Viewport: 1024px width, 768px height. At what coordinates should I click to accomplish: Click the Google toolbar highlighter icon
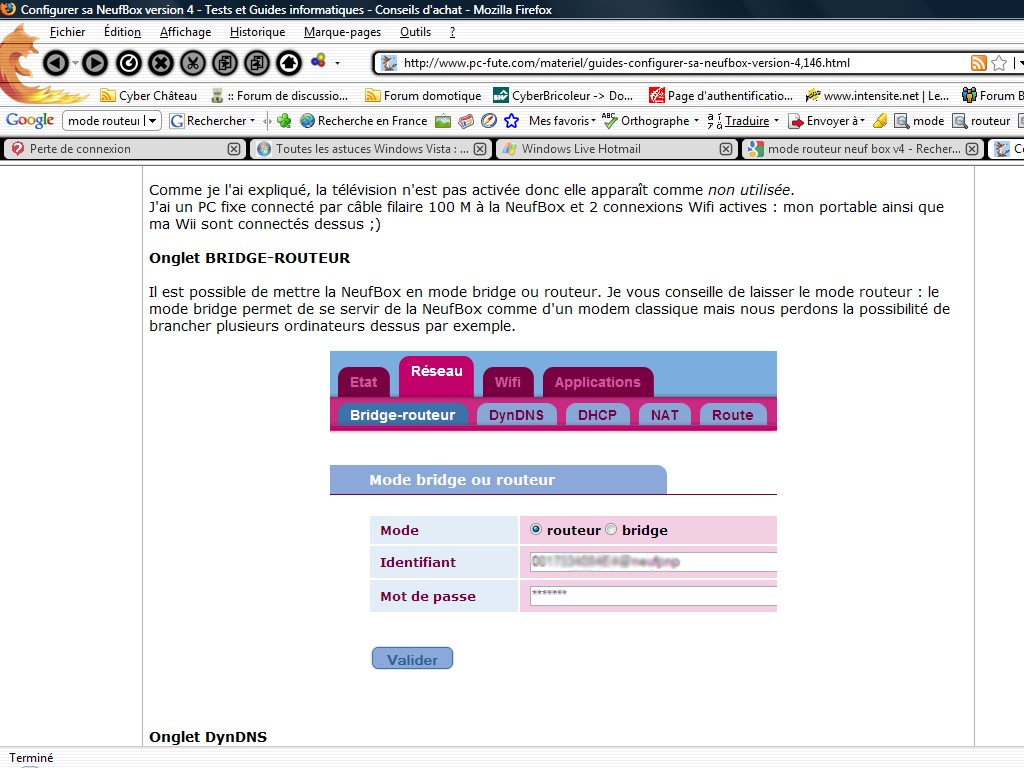[x=879, y=121]
